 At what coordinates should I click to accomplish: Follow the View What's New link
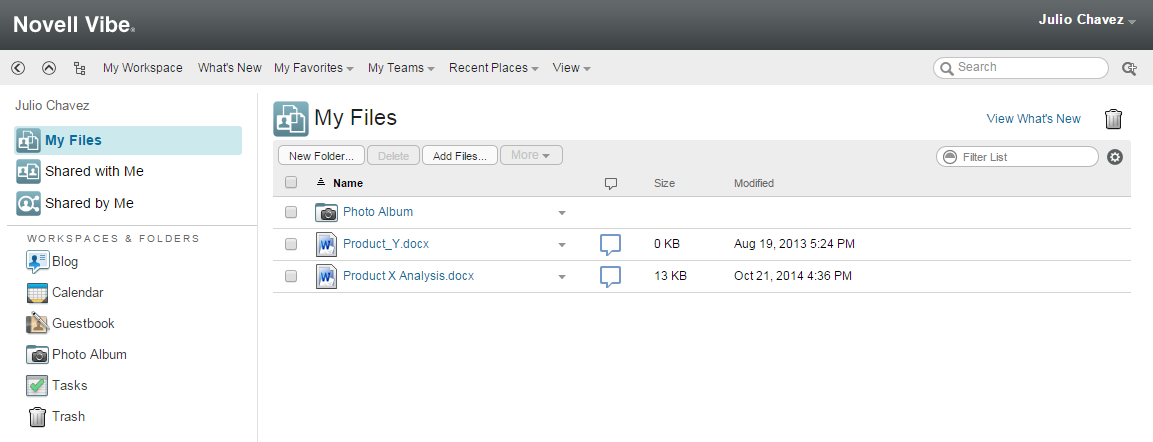point(1033,119)
